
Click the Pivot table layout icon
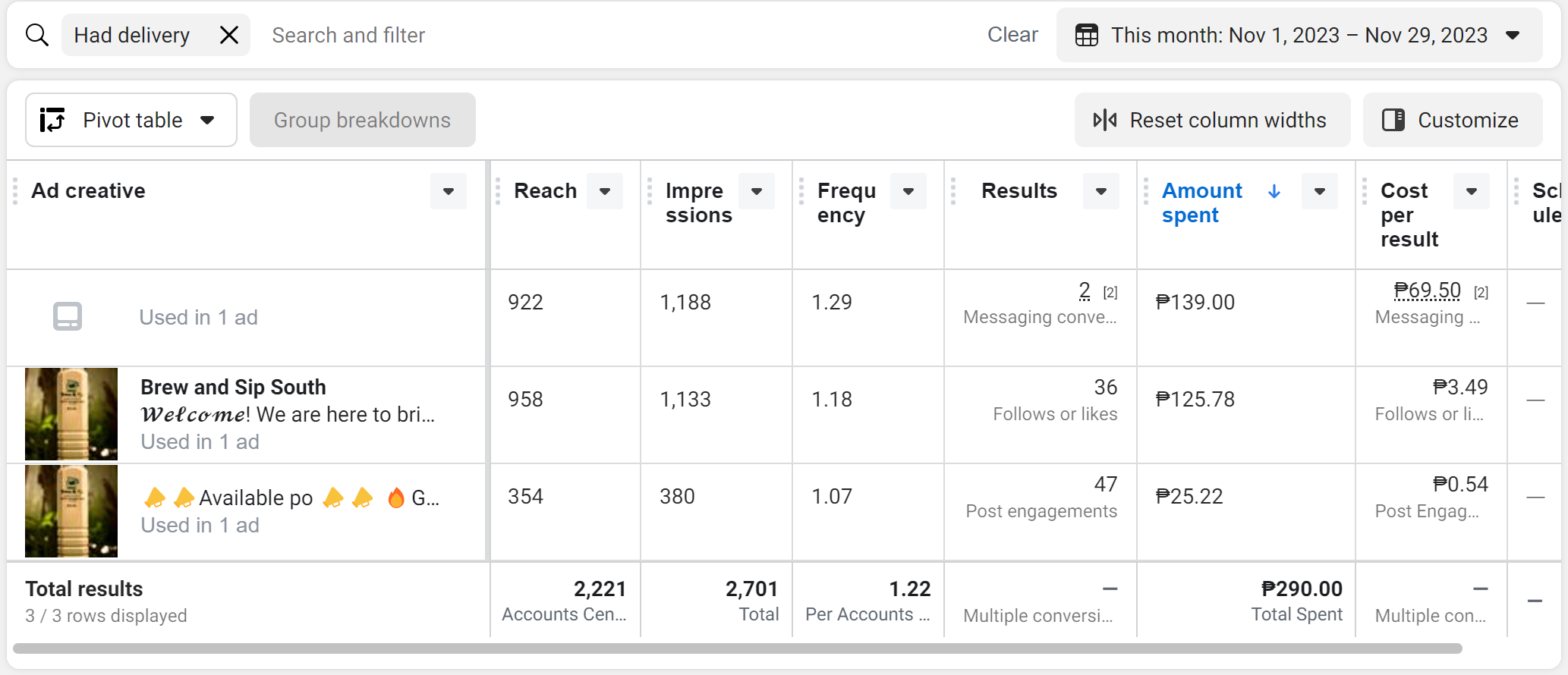coord(52,120)
